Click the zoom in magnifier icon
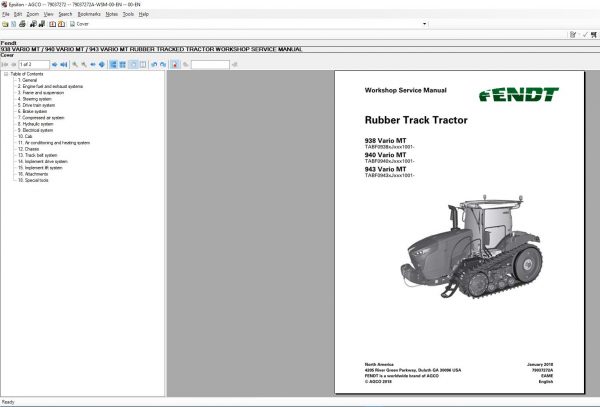The height and width of the screenshot is (407, 600). point(74,64)
